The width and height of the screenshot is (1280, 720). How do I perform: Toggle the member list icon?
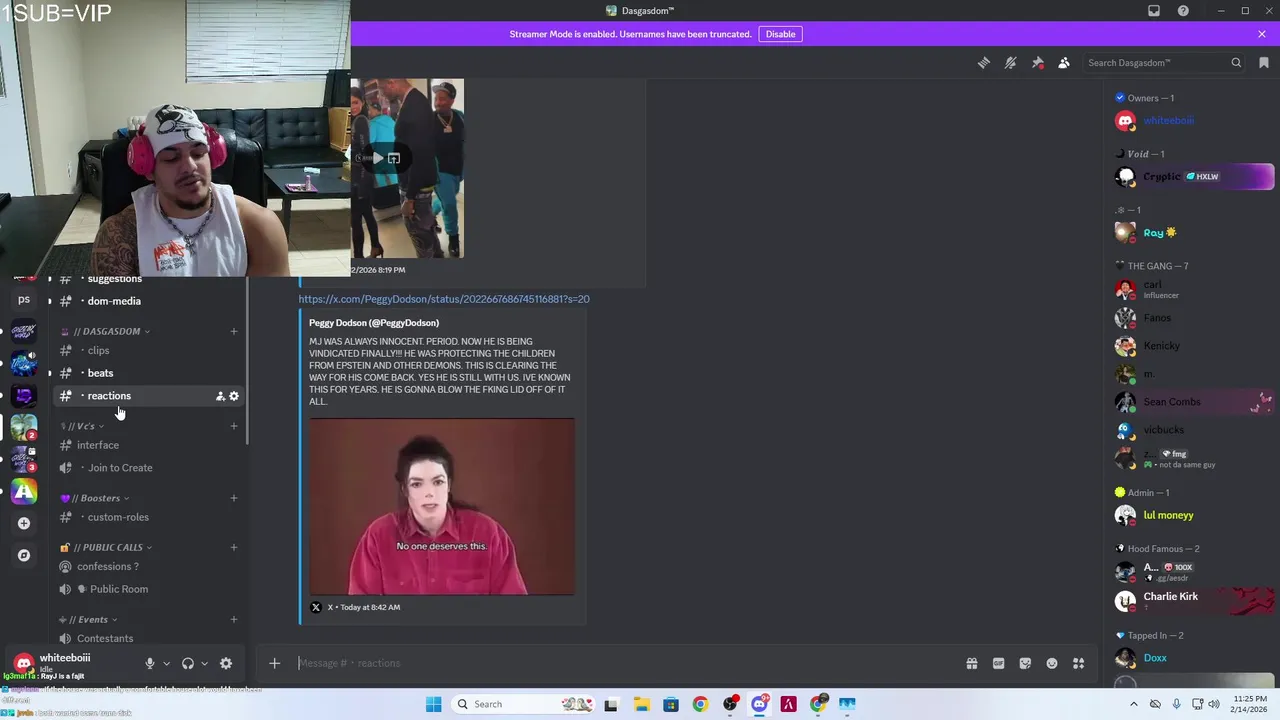(x=1064, y=63)
